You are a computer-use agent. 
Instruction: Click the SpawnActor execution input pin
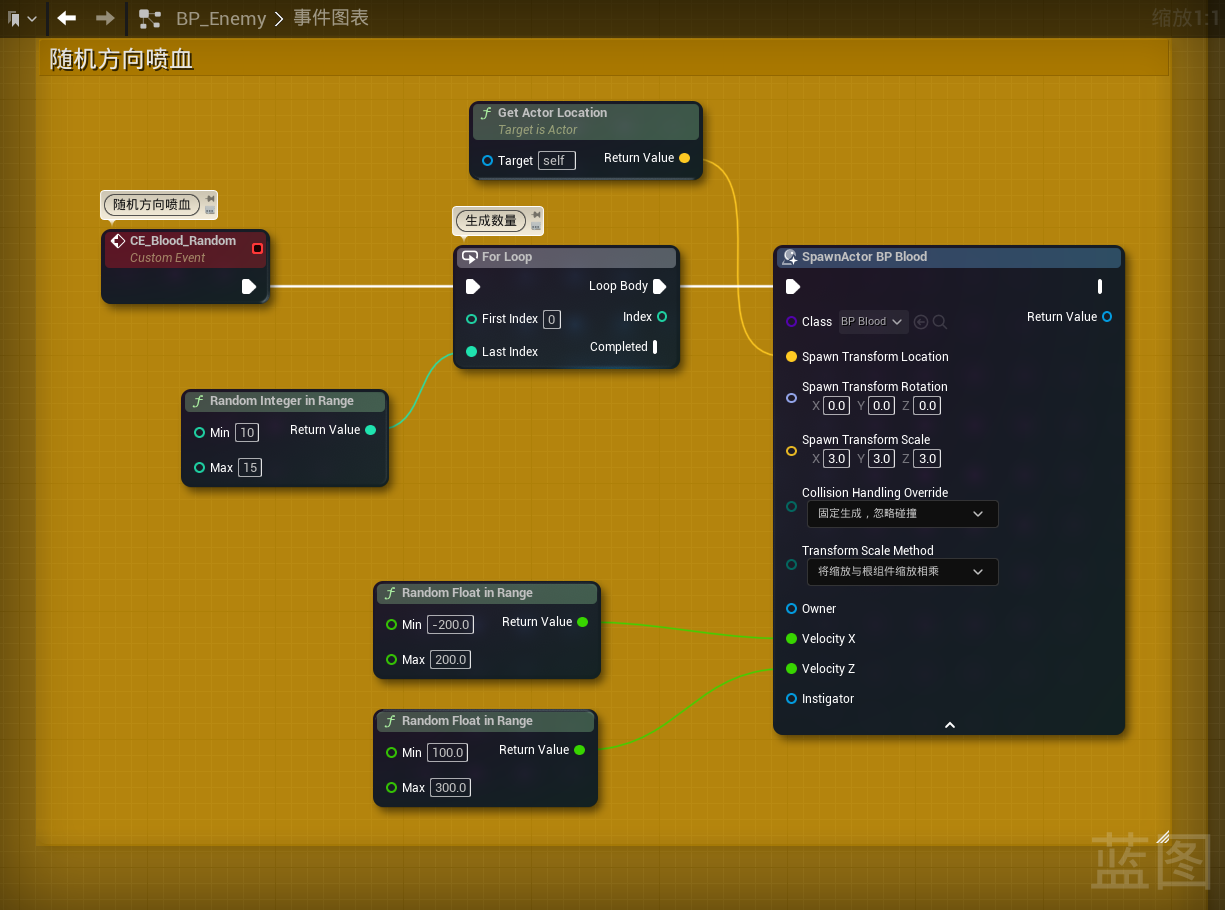793,287
